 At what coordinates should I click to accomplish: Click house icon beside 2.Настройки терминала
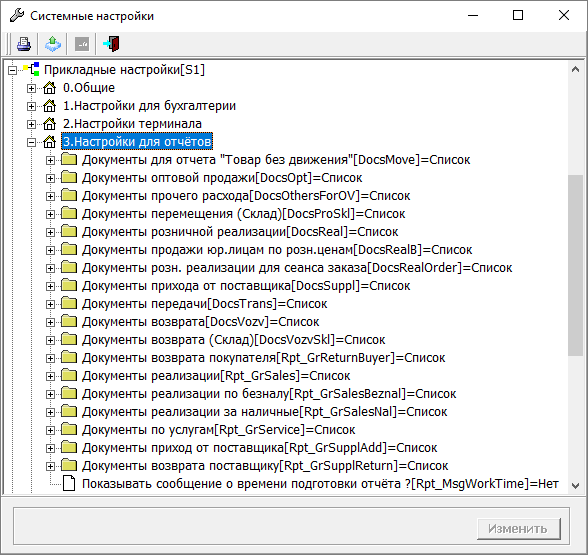pos(50,124)
